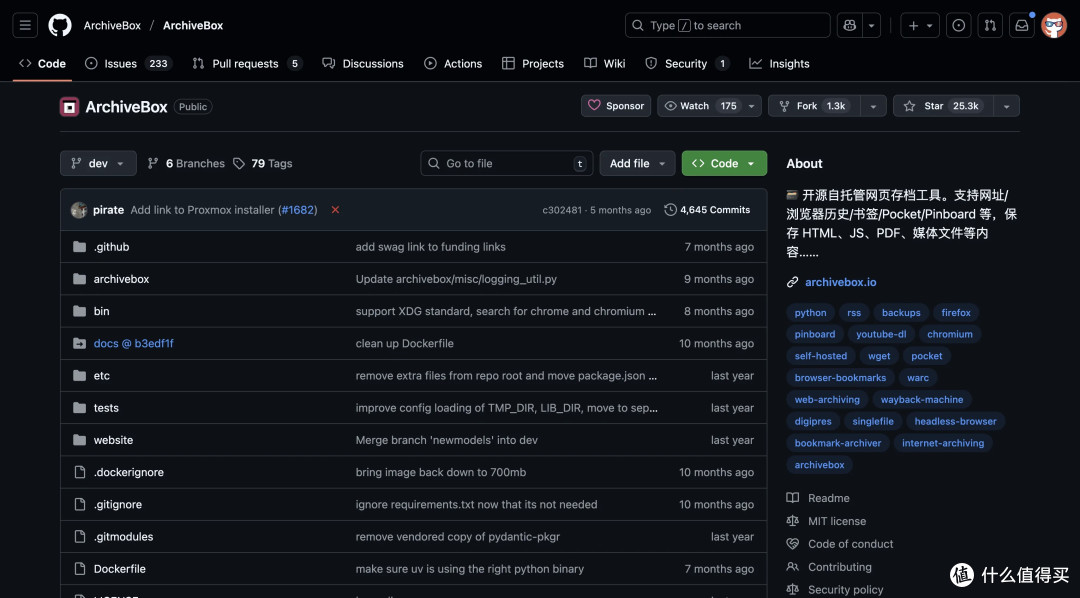Click the ArchiveBox repository logo image
Viewport: 1080px width, 598px height.
(x=69, y=107)
